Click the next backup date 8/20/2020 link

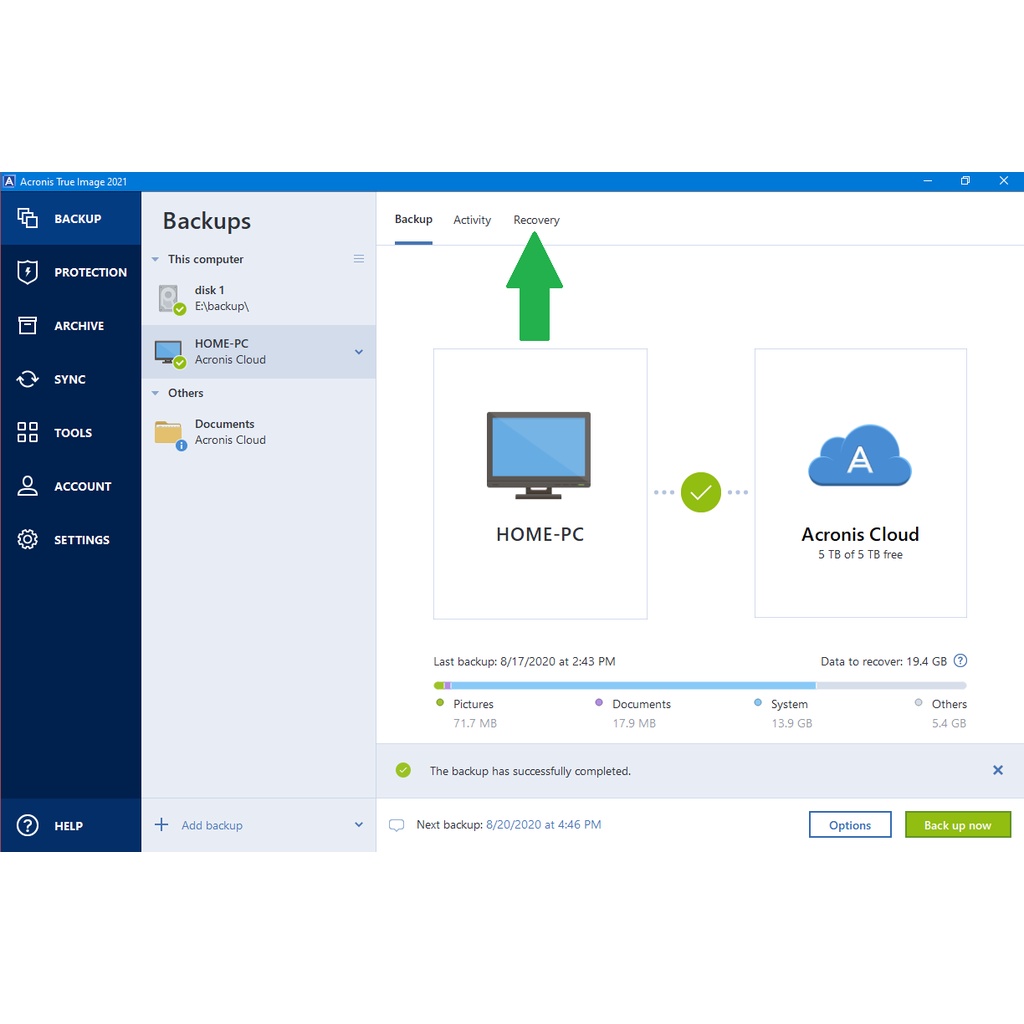tap(543, 825)
